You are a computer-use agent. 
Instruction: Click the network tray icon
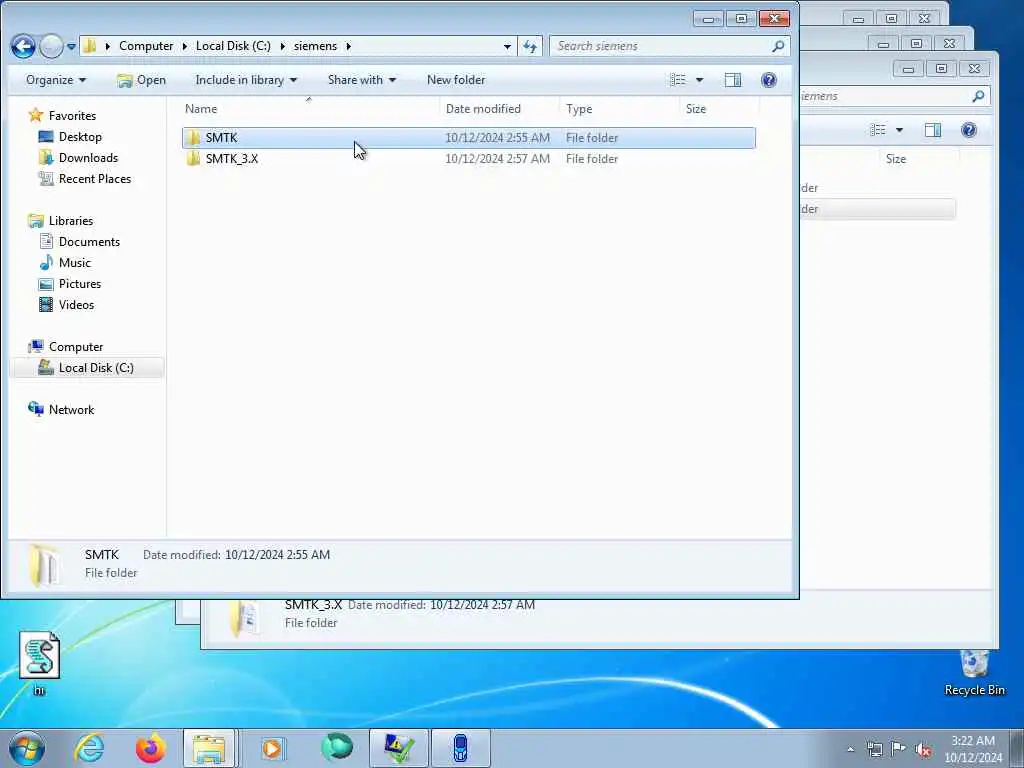pos(874,750)
